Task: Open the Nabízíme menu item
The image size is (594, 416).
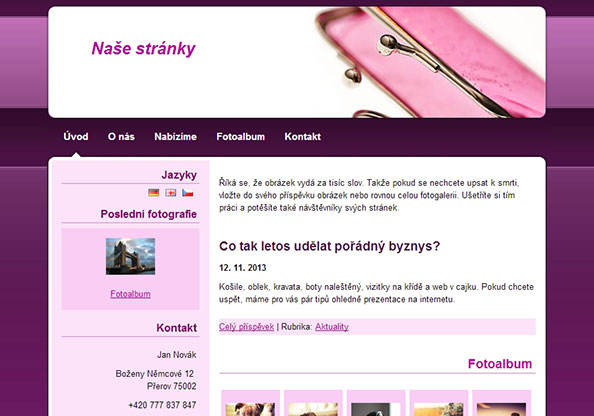Action: [x=175, y=137]
